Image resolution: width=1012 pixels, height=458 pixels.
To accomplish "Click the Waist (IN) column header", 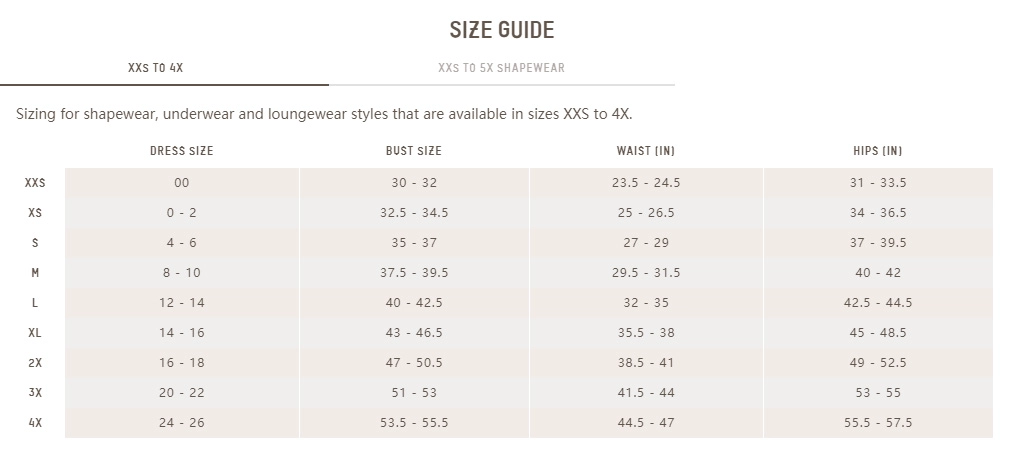I will (x=645, y=151).
